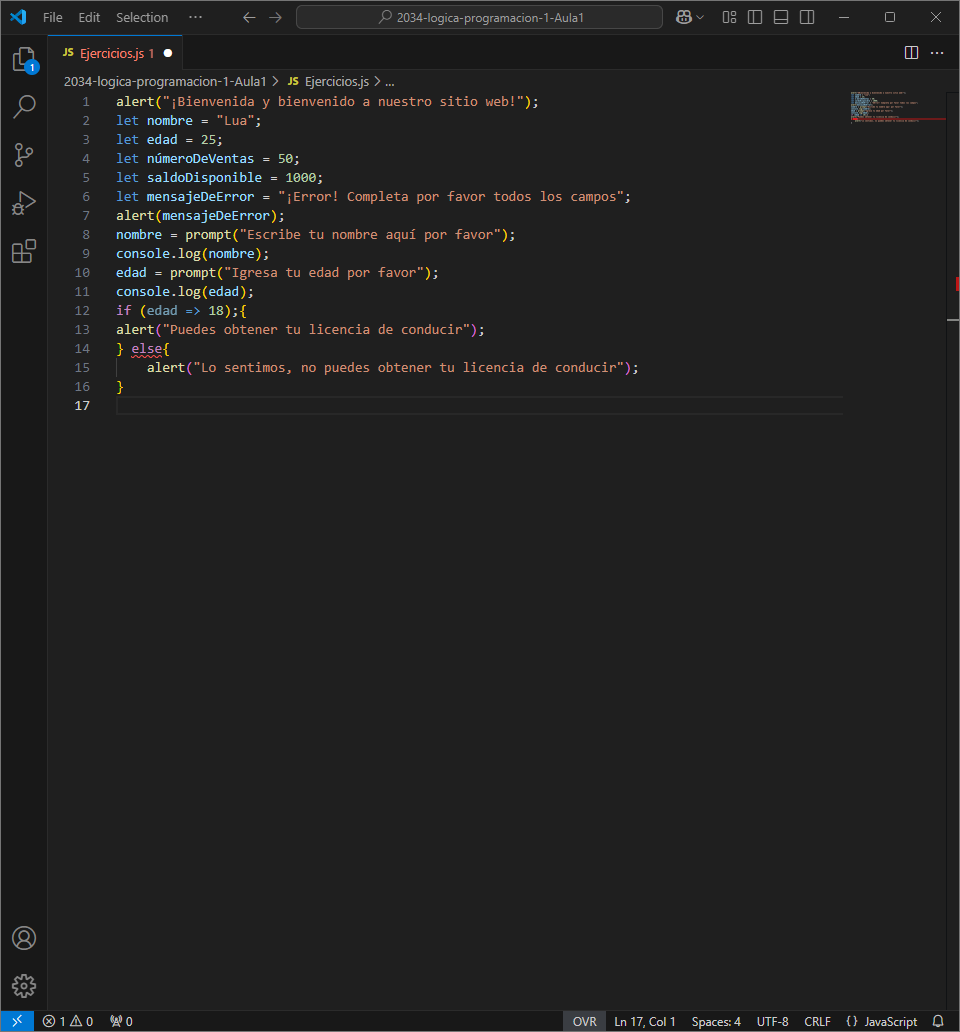
Task: Click the value 1000 on line 5
Action: [301, 178]
